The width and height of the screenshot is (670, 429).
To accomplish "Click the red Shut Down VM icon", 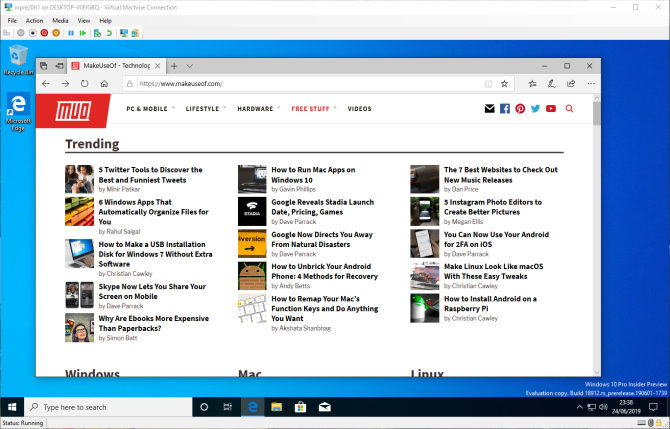I will tap(43, 33).
